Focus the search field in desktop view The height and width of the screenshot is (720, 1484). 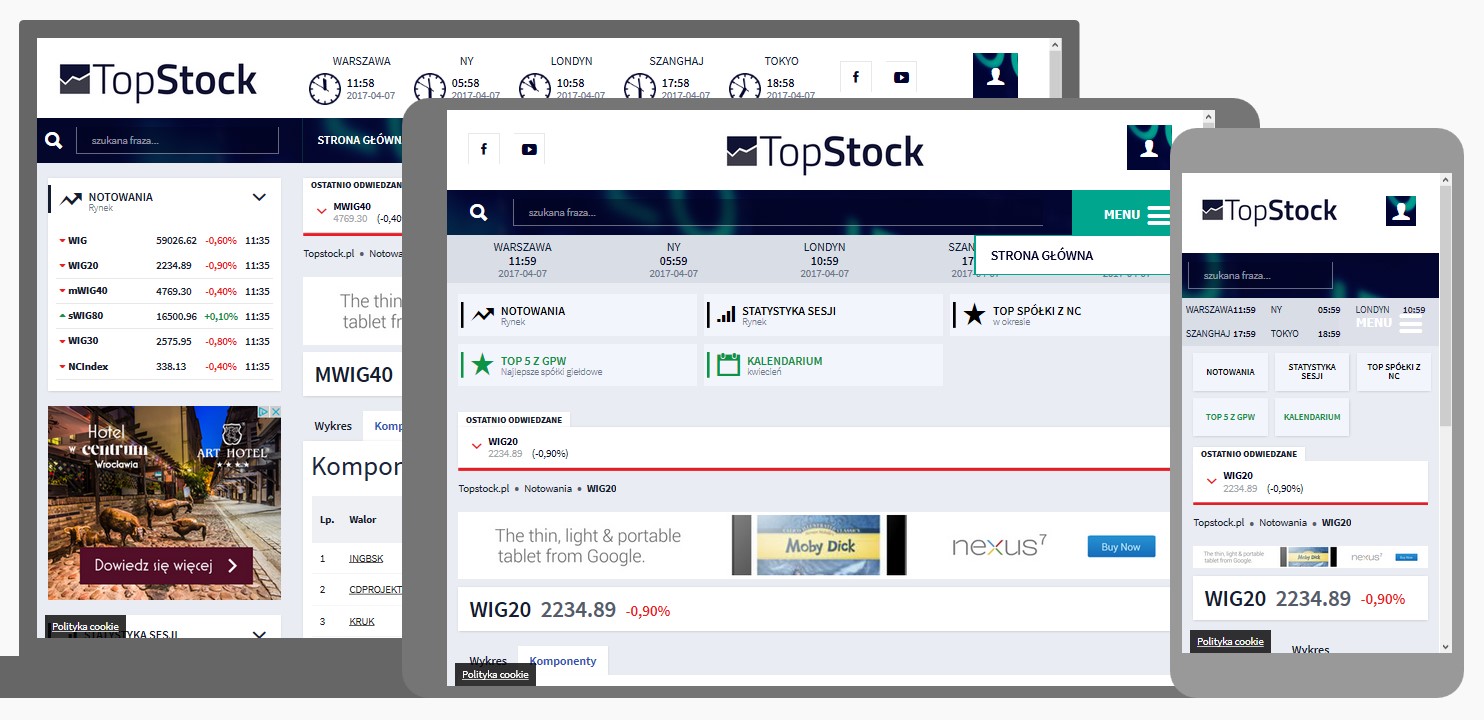(177, 141)
